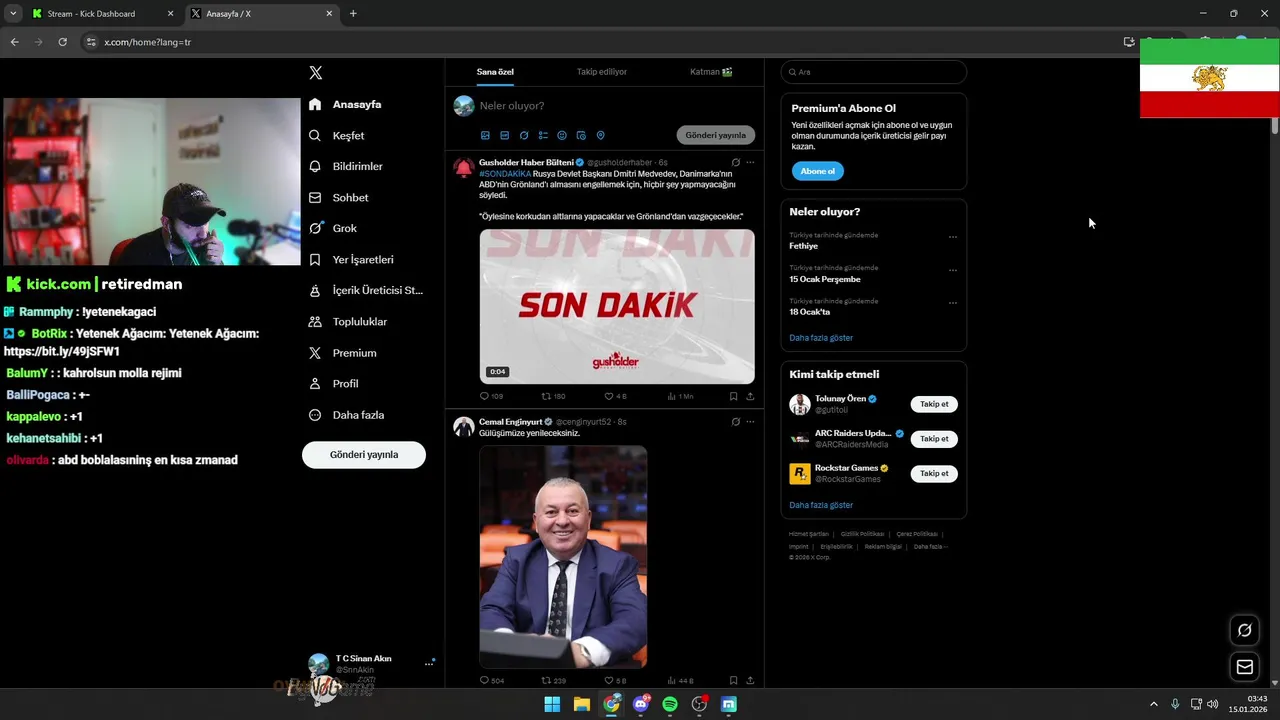
Task: Click Abone ol premium button
Action: (x=817, y=171)
